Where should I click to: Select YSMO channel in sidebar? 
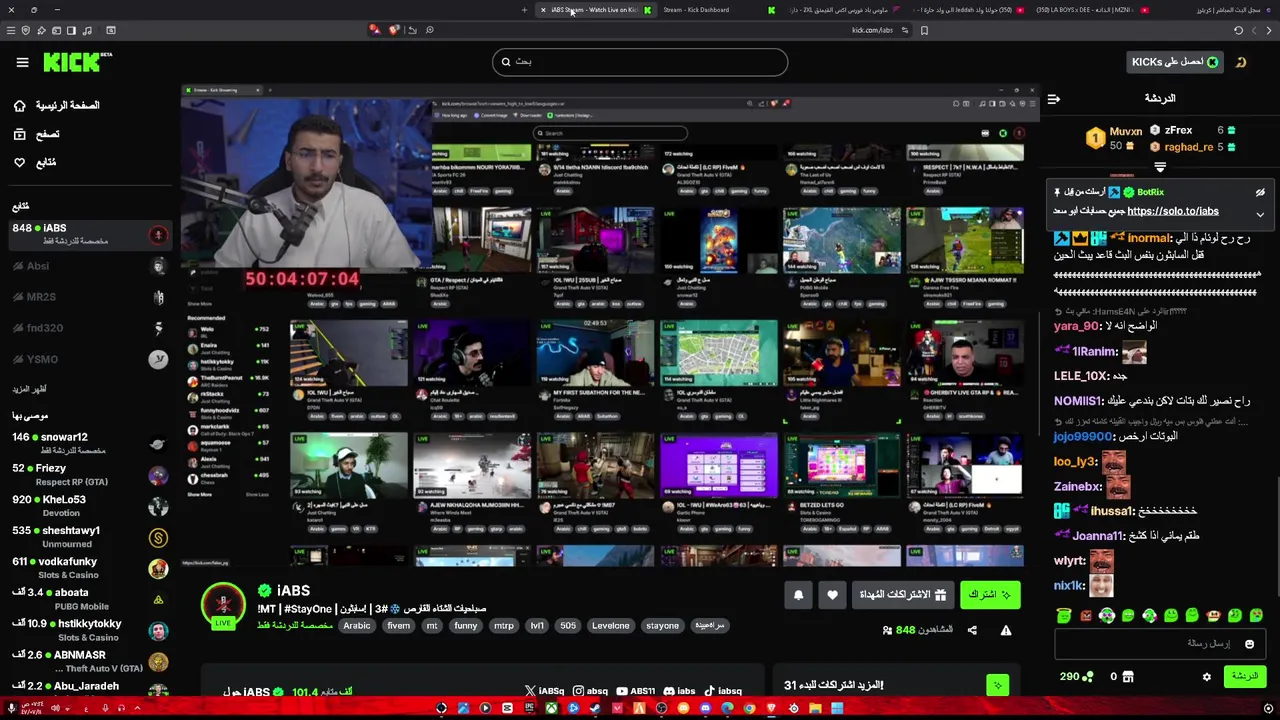[x=89, y=359]
